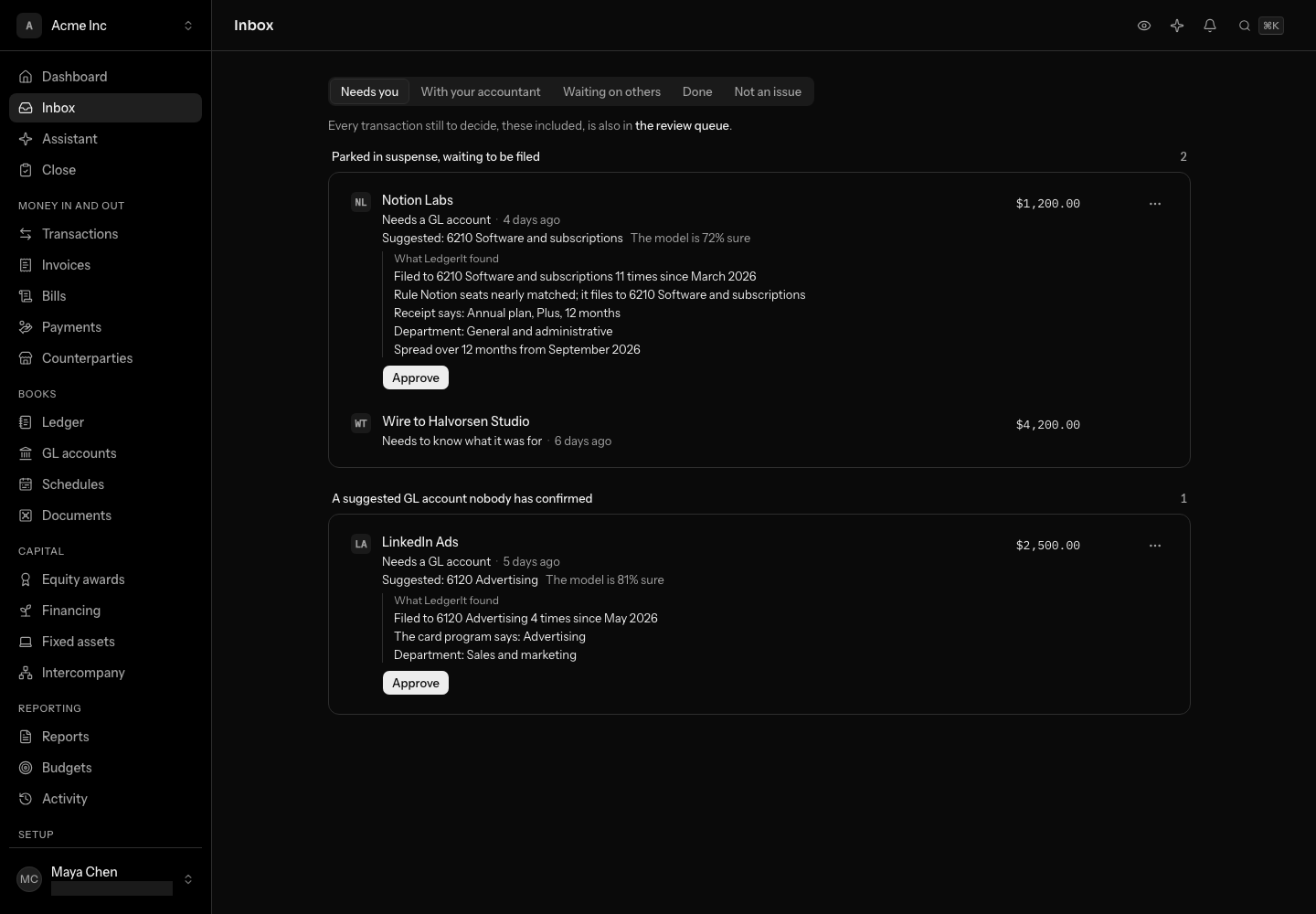Viewport: 1316px width, 914px height.
Task: Open the Ledger book icon
Action: pos(26,422)
